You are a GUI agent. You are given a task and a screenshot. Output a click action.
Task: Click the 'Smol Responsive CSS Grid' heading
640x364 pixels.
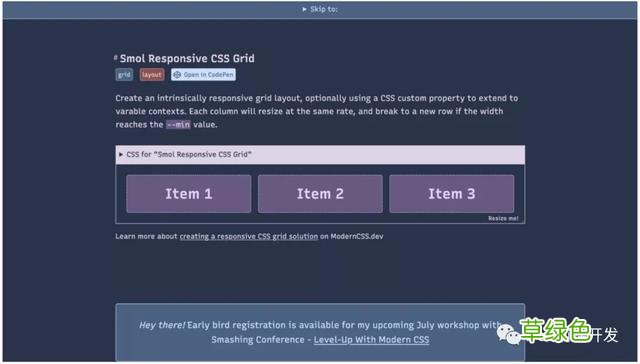[x=187, y=58]
